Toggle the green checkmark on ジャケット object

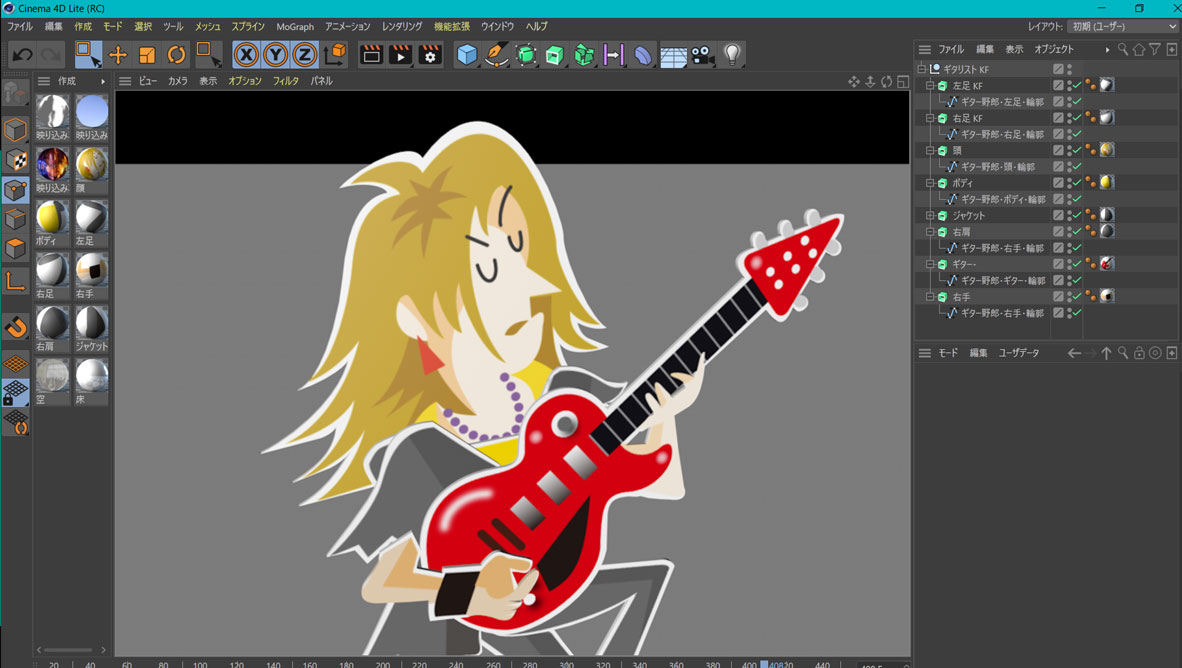[x=1077, y=215]
